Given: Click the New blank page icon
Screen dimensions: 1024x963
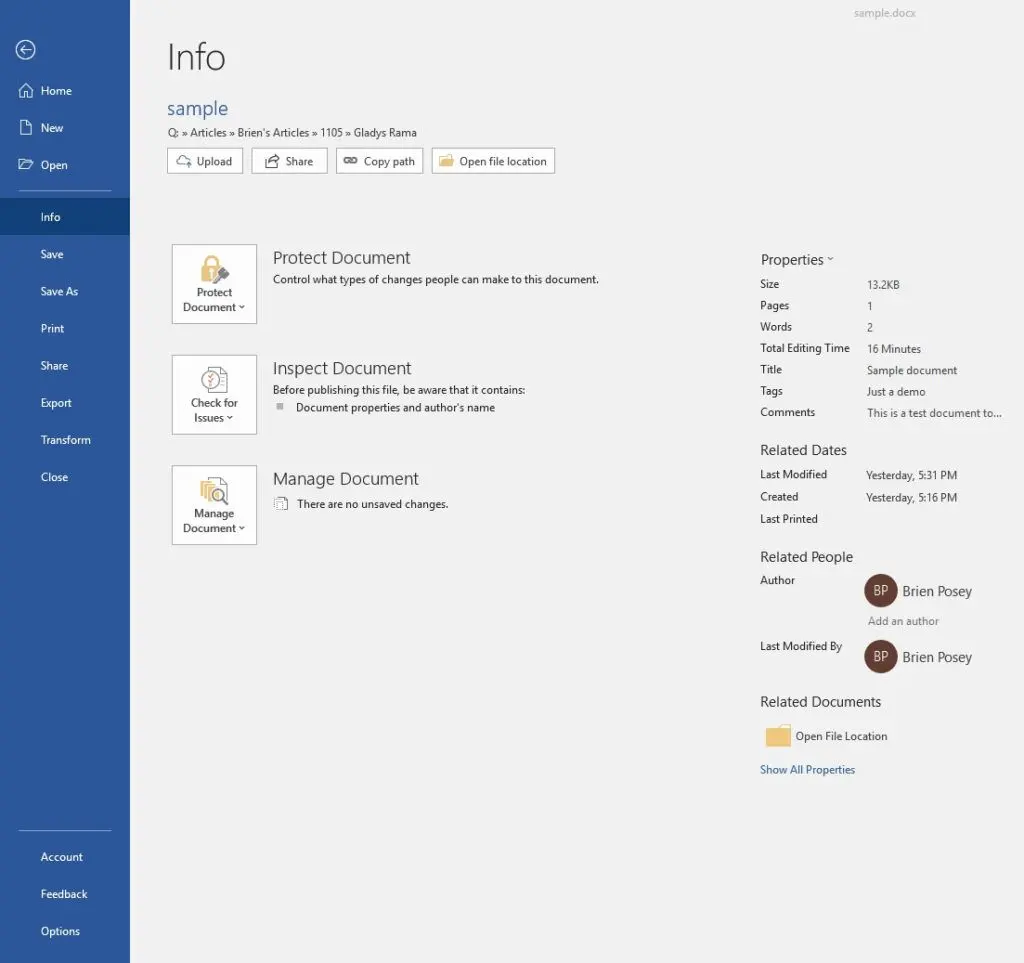Looking at the screenshot, I should coord(25,127).
